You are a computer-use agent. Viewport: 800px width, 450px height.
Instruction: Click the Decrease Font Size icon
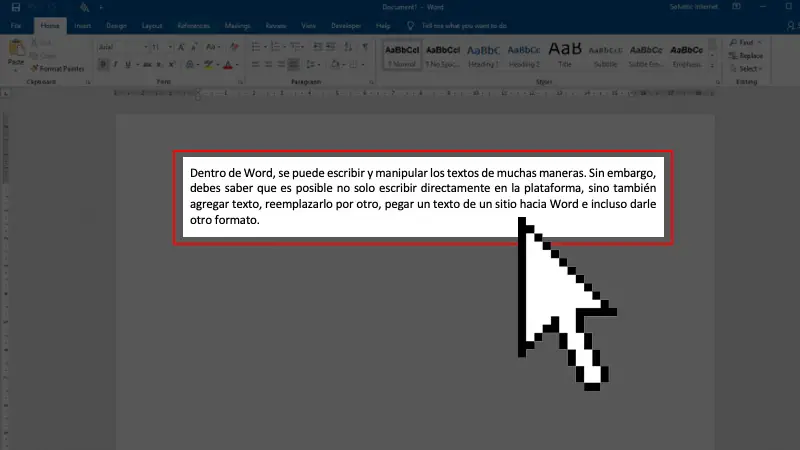point(194,47)
